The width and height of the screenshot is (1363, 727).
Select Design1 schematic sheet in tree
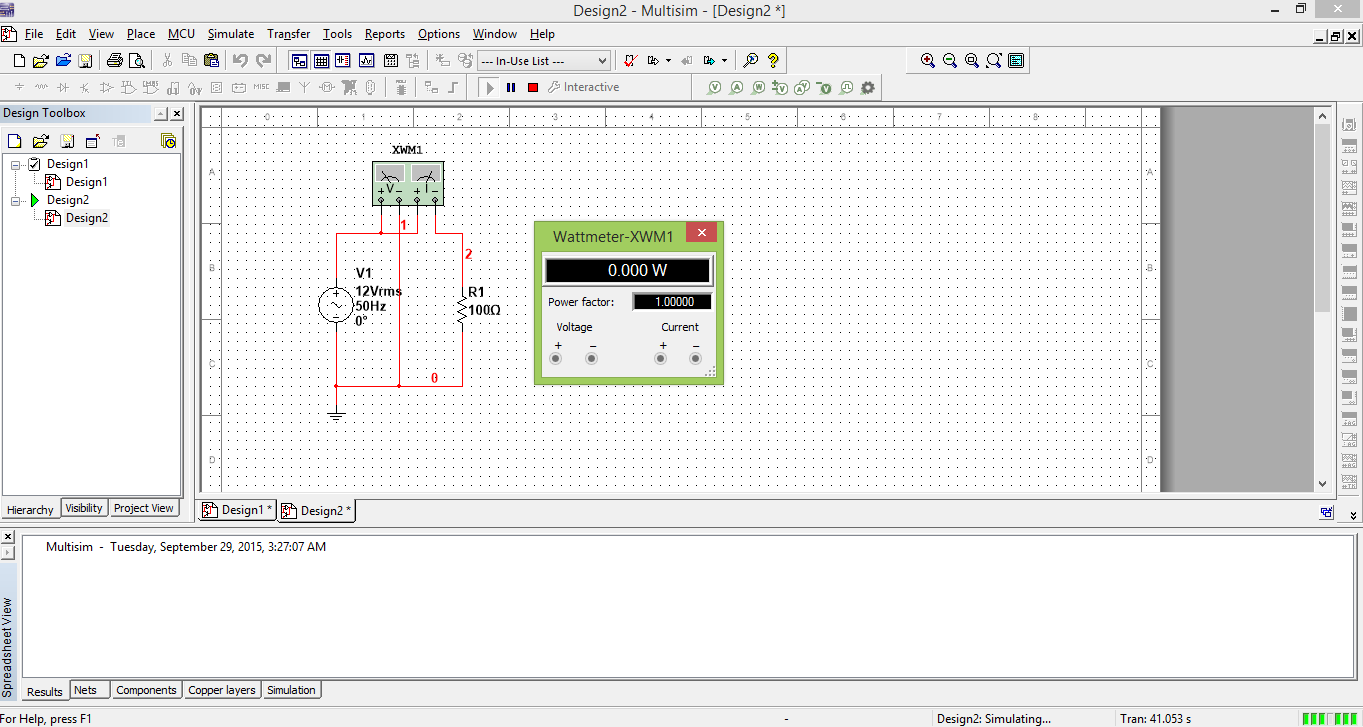coord(86,182)
